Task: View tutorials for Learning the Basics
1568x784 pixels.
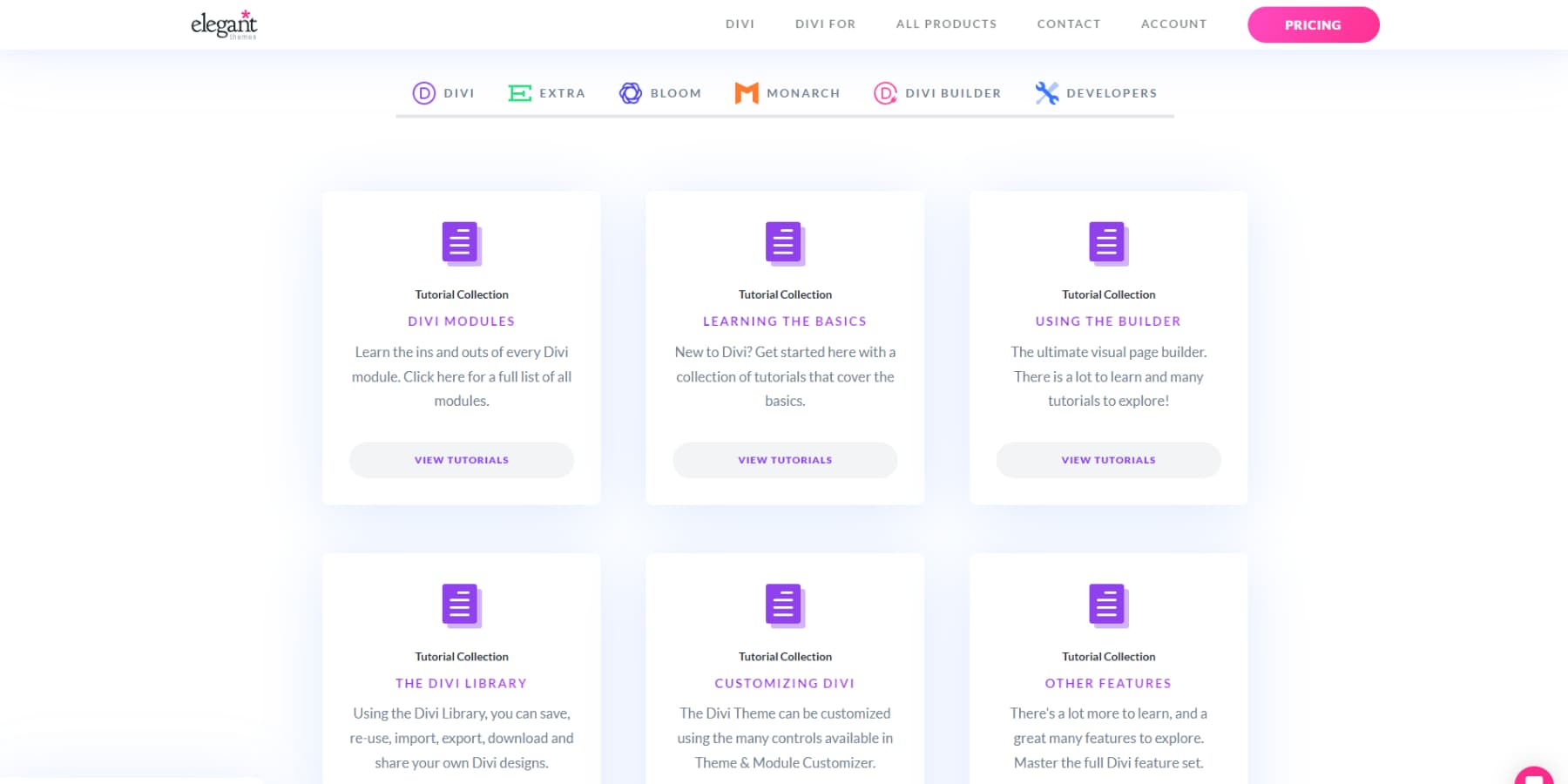Action: (784, 460)
